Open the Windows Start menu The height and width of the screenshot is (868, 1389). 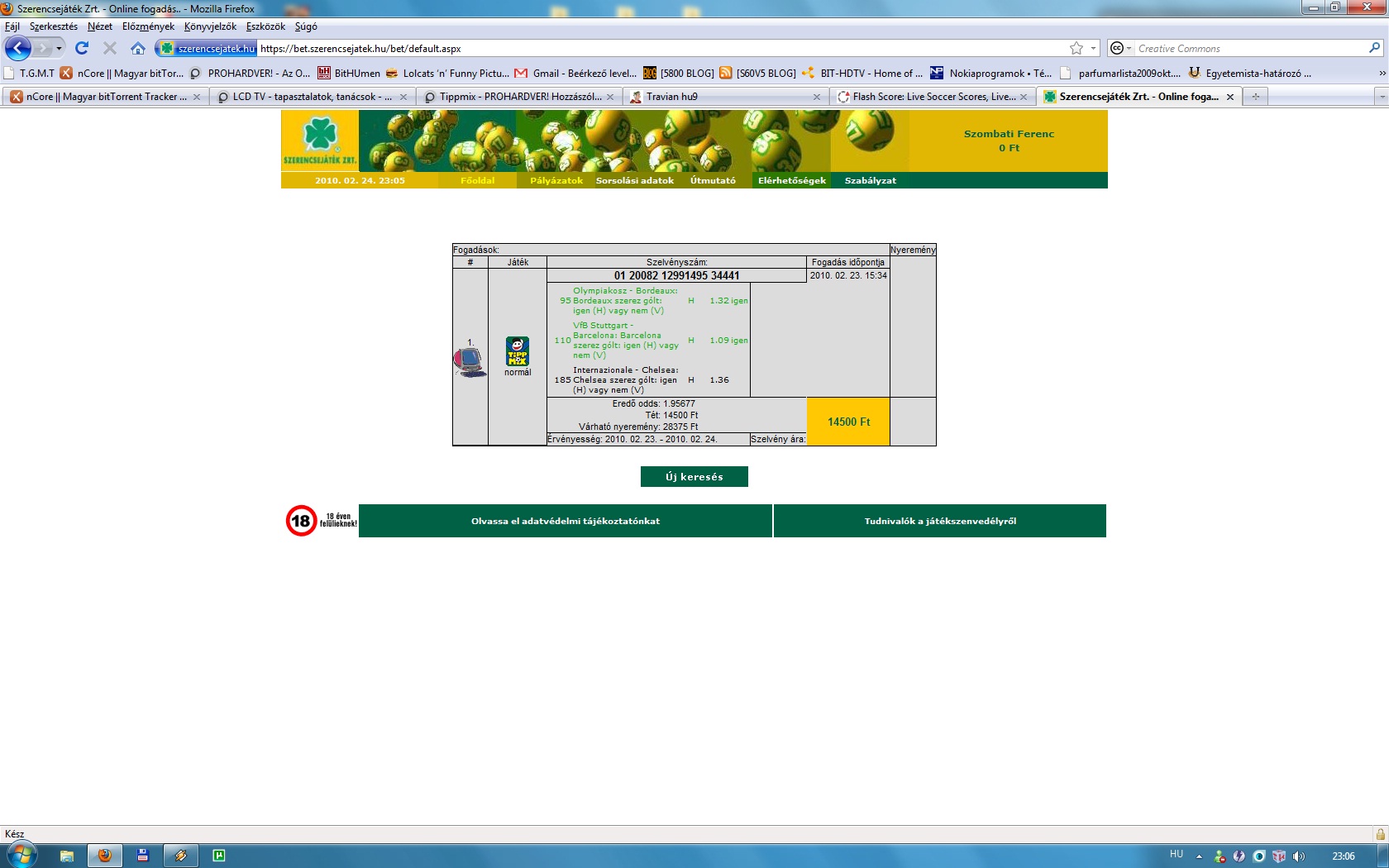21,855
